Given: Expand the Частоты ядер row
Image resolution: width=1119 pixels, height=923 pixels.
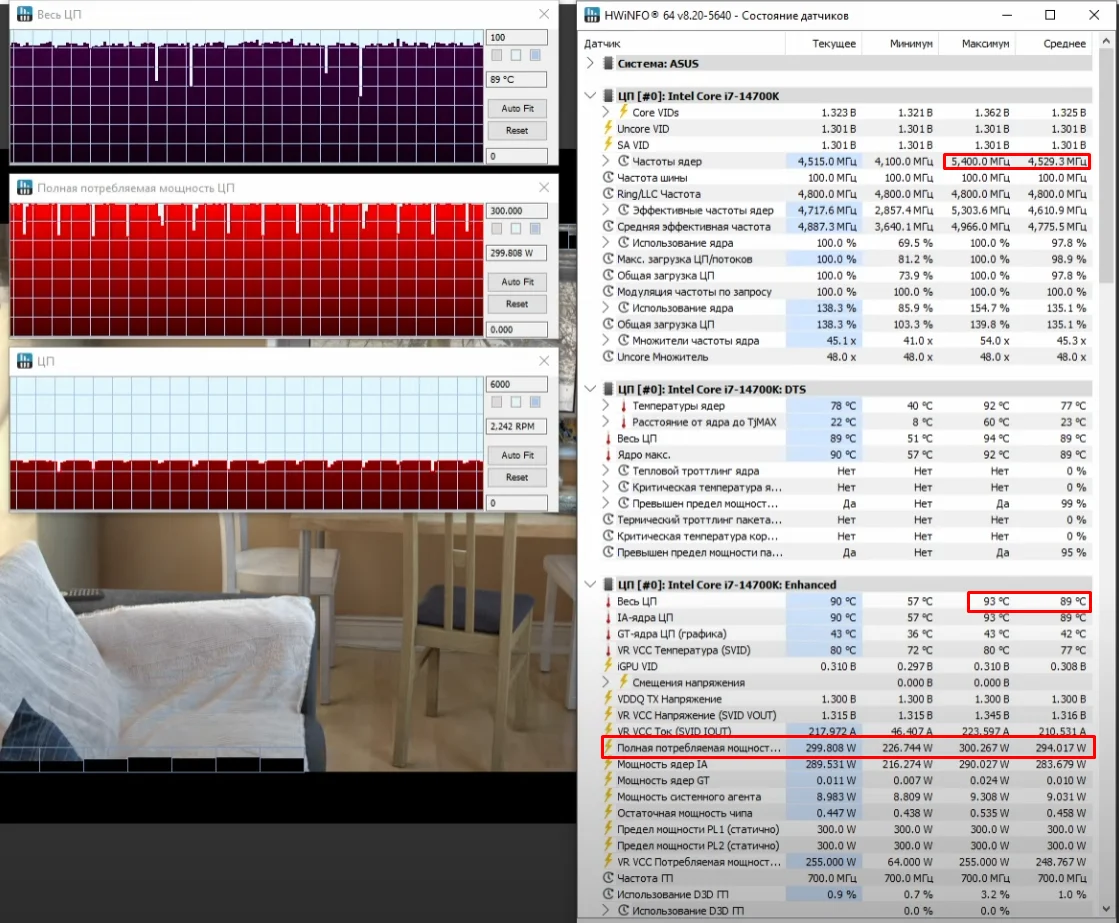Looking at the screenshot, I should [606, 161].
